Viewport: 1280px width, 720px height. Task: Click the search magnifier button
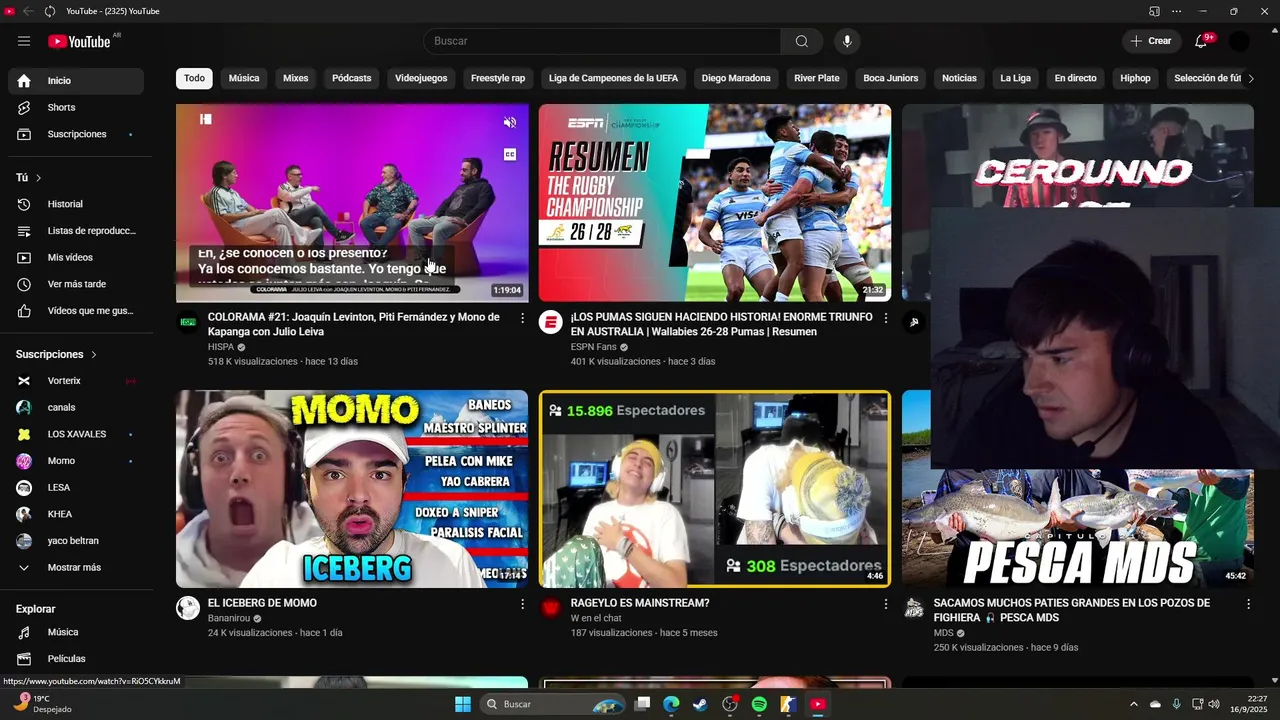pos(802,41)
